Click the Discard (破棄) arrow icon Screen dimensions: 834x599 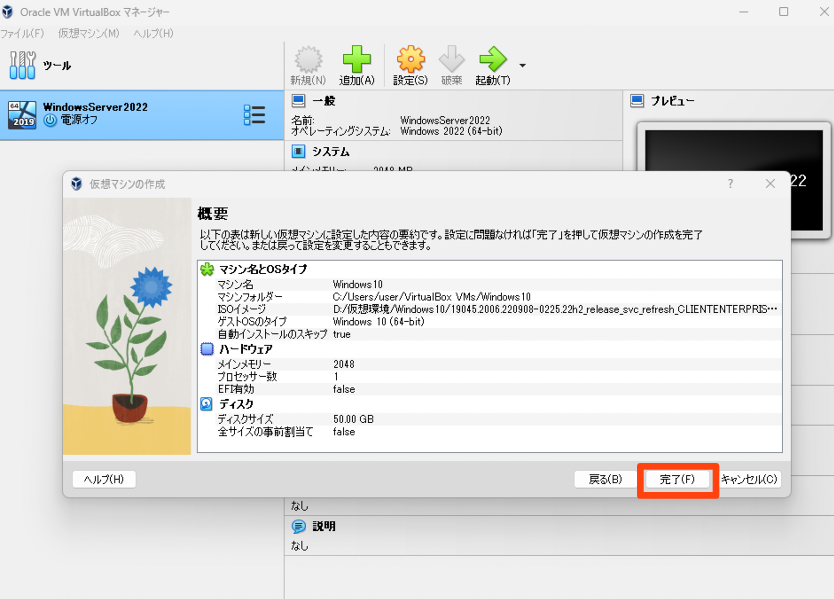[451, 59]
